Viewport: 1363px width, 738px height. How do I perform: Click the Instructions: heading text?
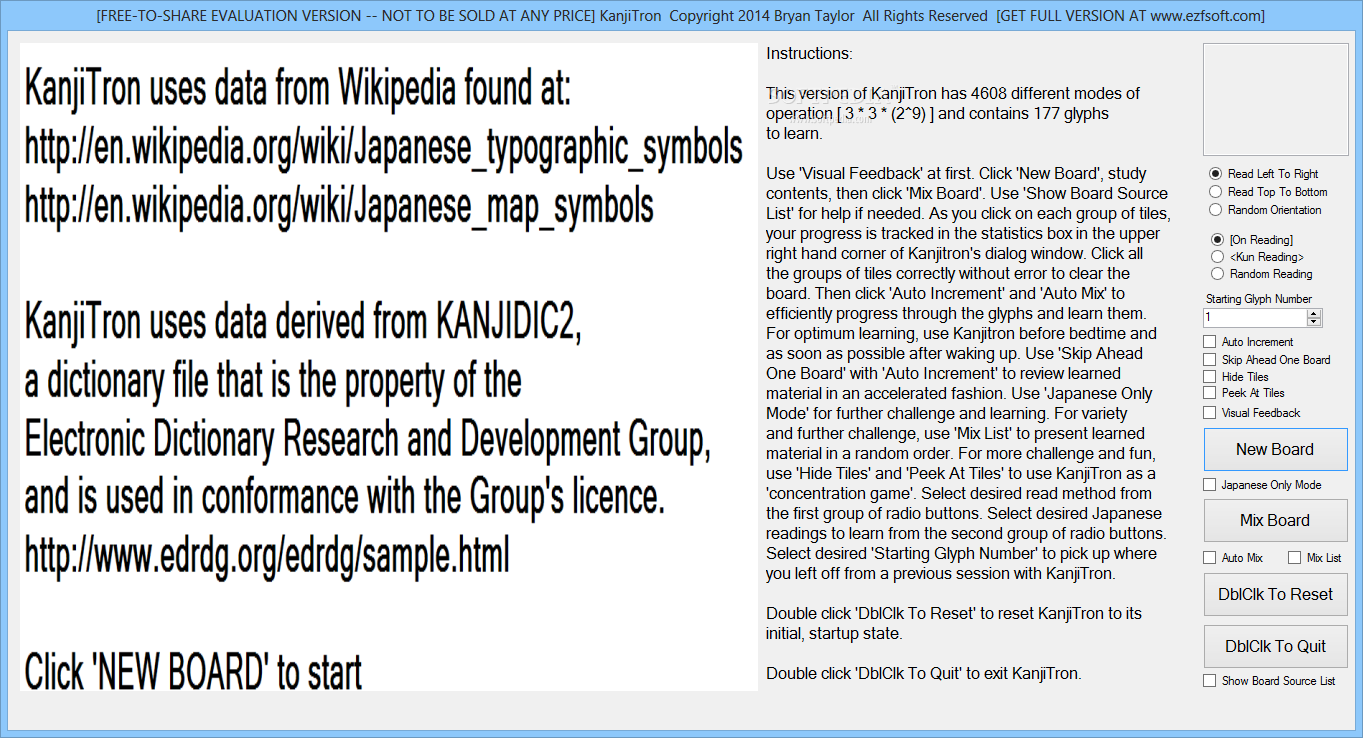810,53
